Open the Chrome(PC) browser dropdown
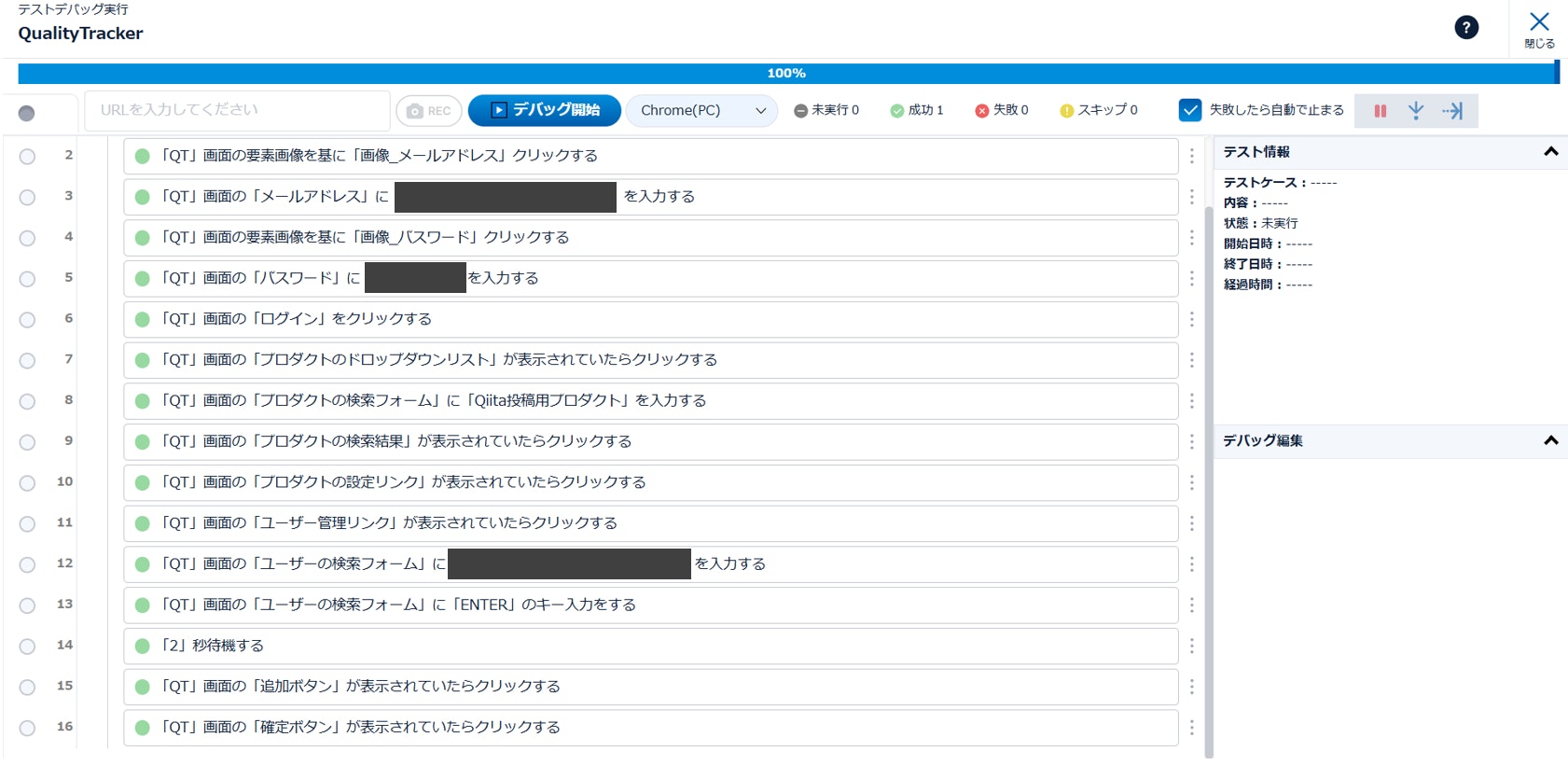1568x765 pixels. (x=701, y=110)
